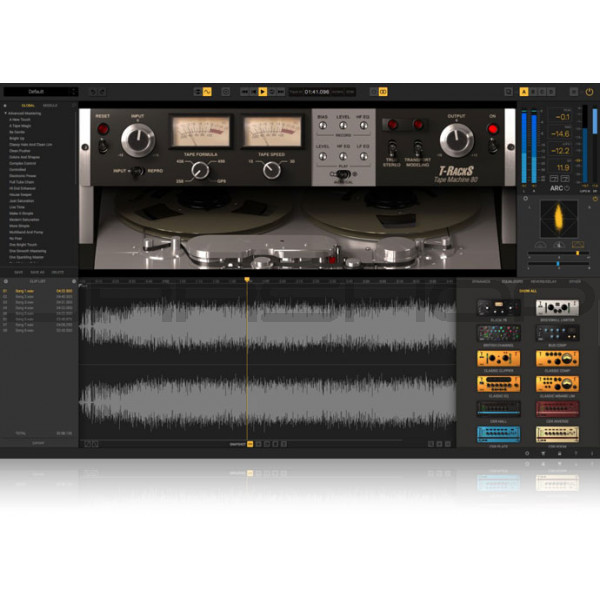Viewport: 600px width, 600px height.
Task: Flip the toggle switch under RESET lamp
Action: [103, 146]
